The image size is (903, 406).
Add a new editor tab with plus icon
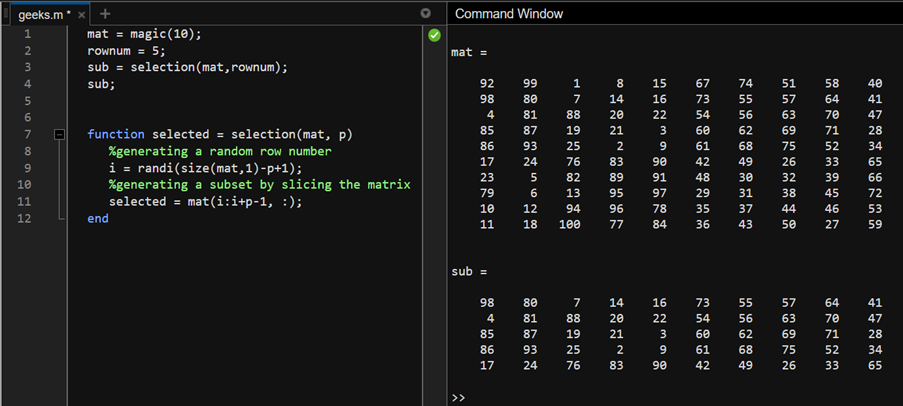click(105, 14)
